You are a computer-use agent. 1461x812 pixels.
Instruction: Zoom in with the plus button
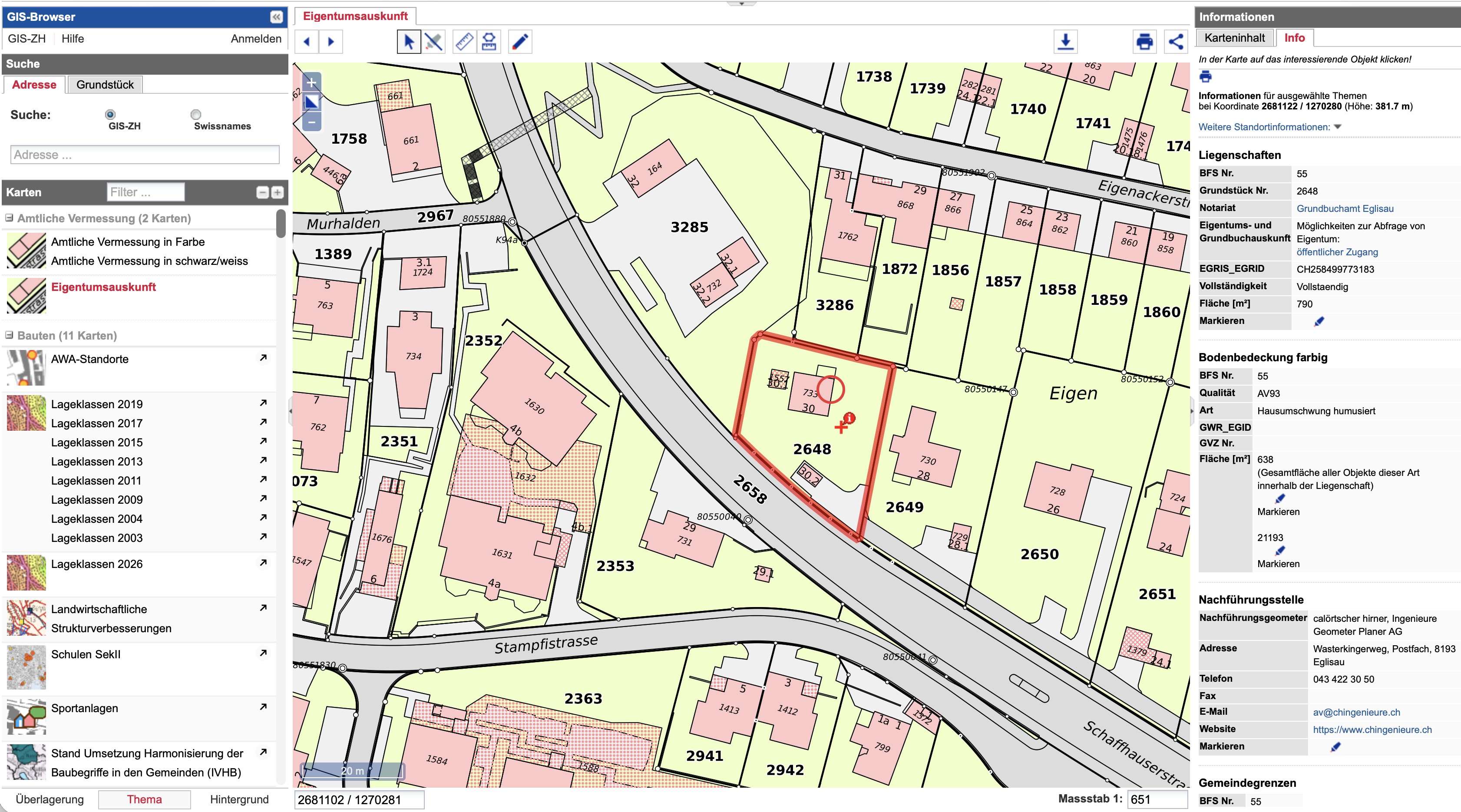coord(311,83)
